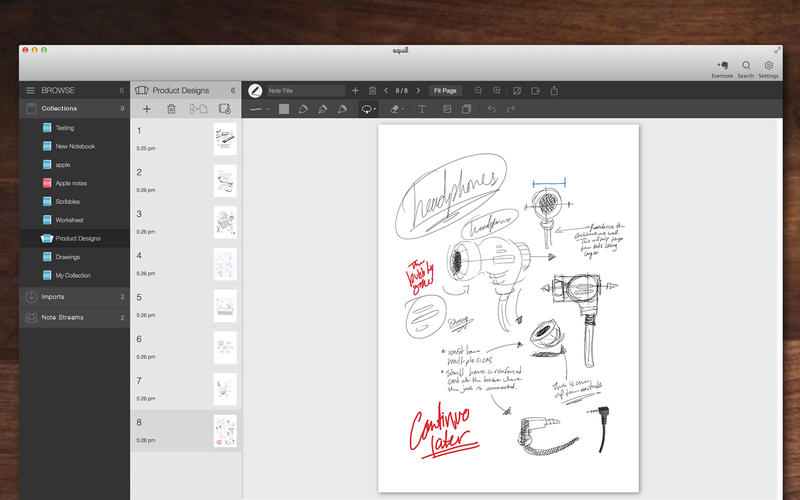Open the BROWSE hamburger menu
The image size is (800, 500).
click(31, 90)
